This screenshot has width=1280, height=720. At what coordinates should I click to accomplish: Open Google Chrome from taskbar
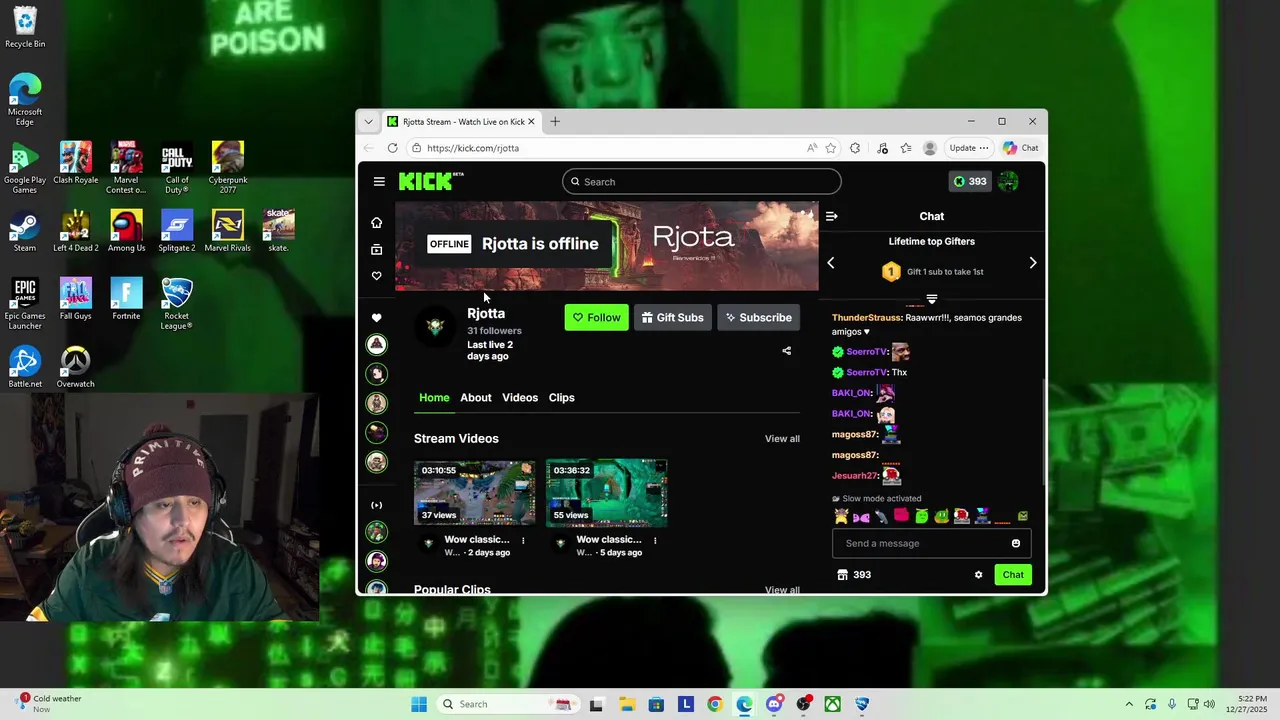pos(714,704)
